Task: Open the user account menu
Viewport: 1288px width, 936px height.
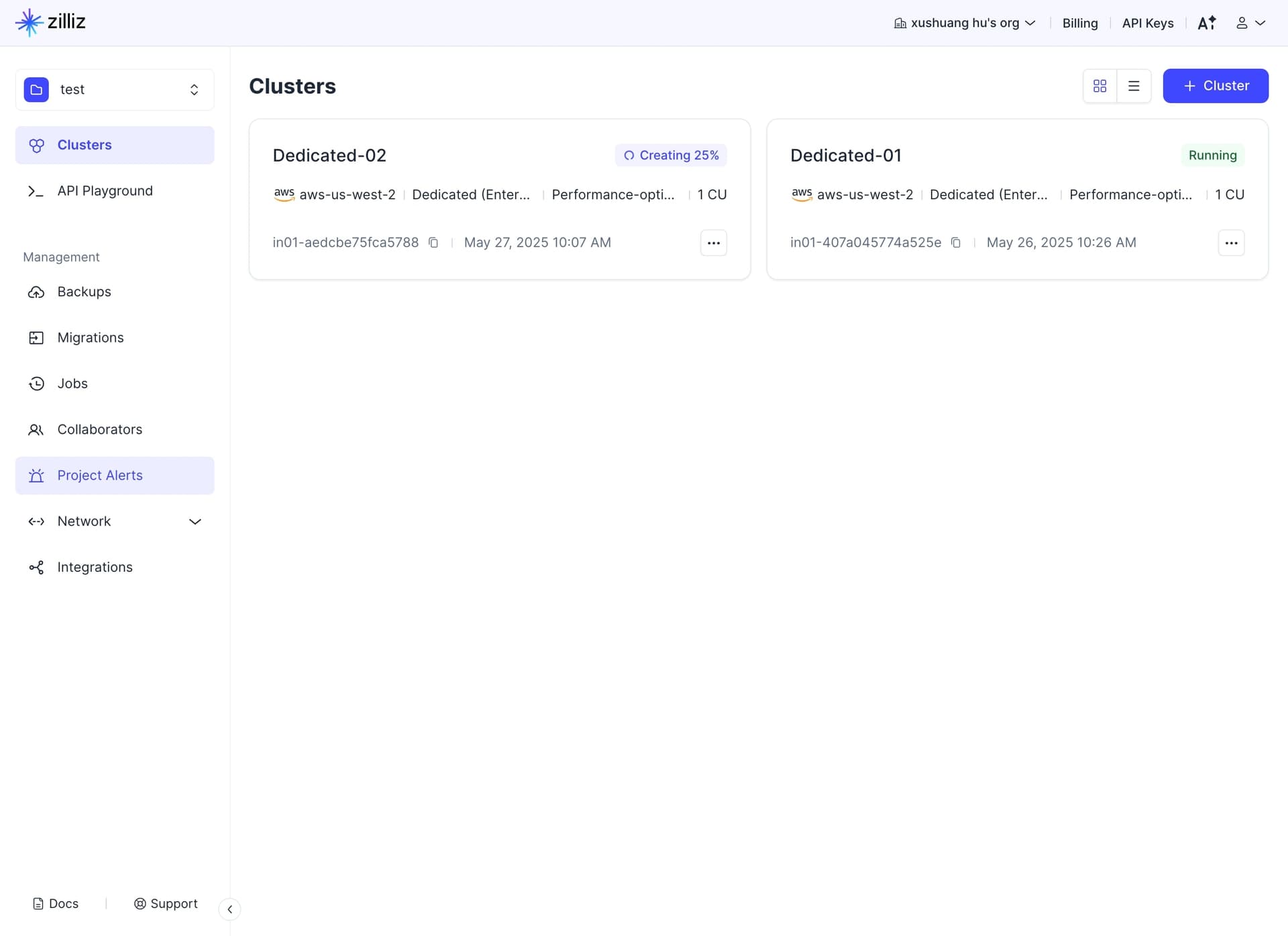Action: click(x=1250, y=23)
